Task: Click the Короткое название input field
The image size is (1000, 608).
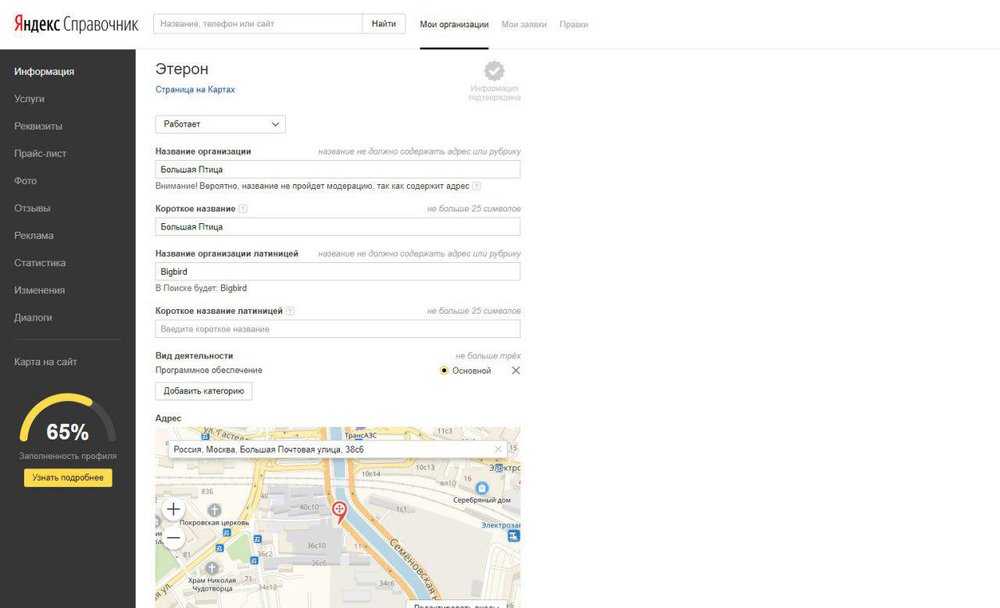Action: (337, 227)
